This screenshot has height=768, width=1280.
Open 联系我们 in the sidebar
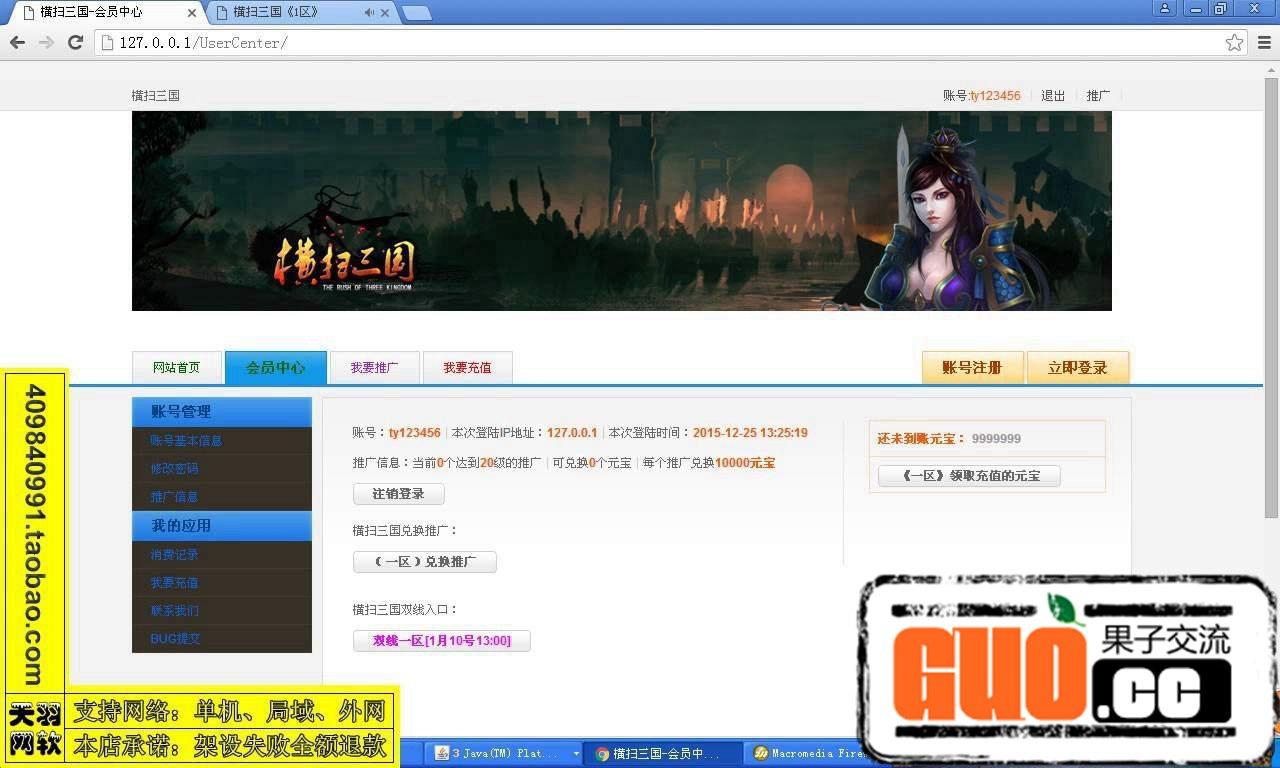[x=174, y=611]
